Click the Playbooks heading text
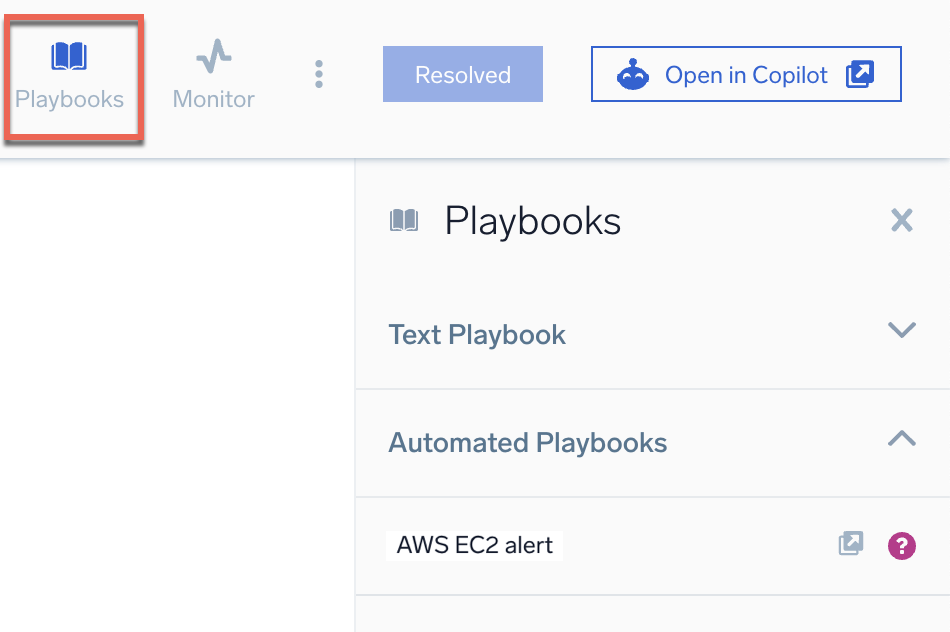 click(x=533, y=220)
